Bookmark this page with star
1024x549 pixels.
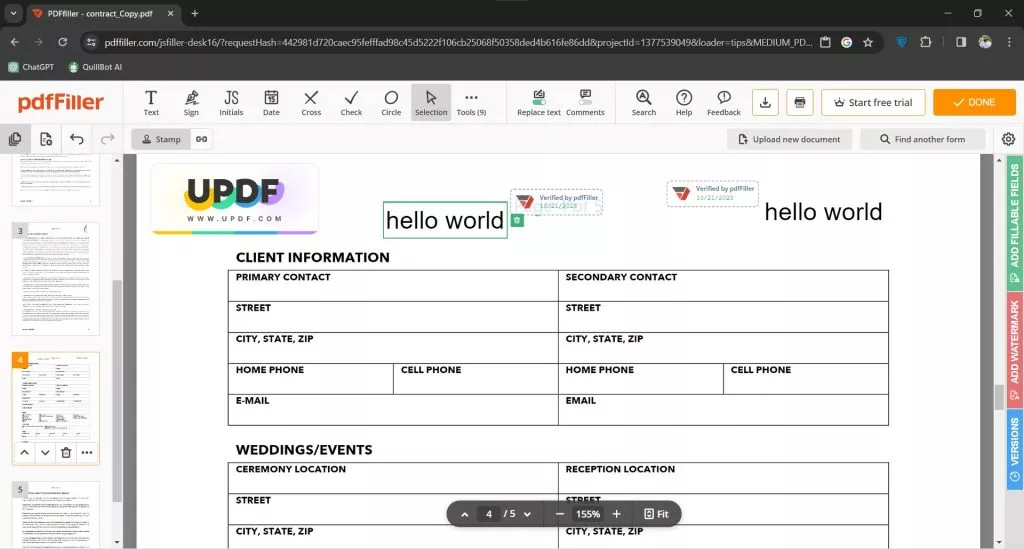click(x=868, y=42)
